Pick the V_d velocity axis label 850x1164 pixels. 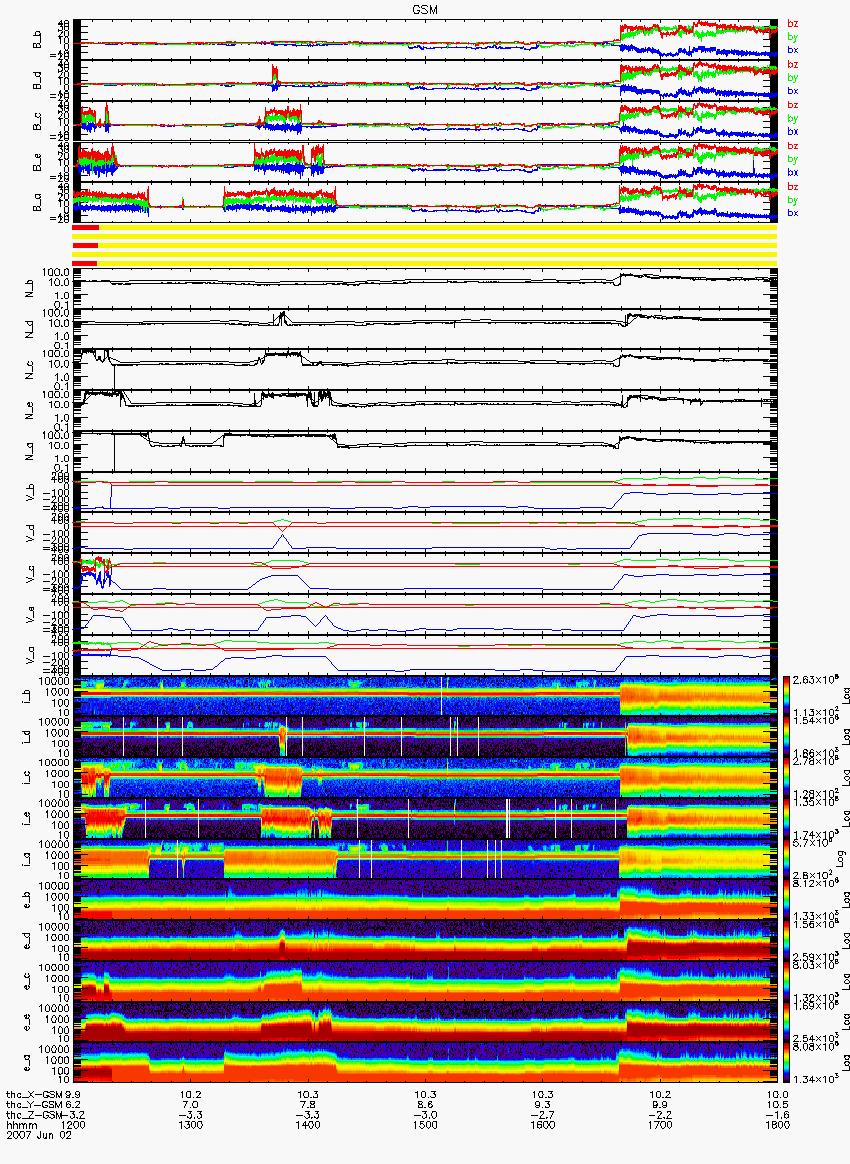click(x=30, y=534)
